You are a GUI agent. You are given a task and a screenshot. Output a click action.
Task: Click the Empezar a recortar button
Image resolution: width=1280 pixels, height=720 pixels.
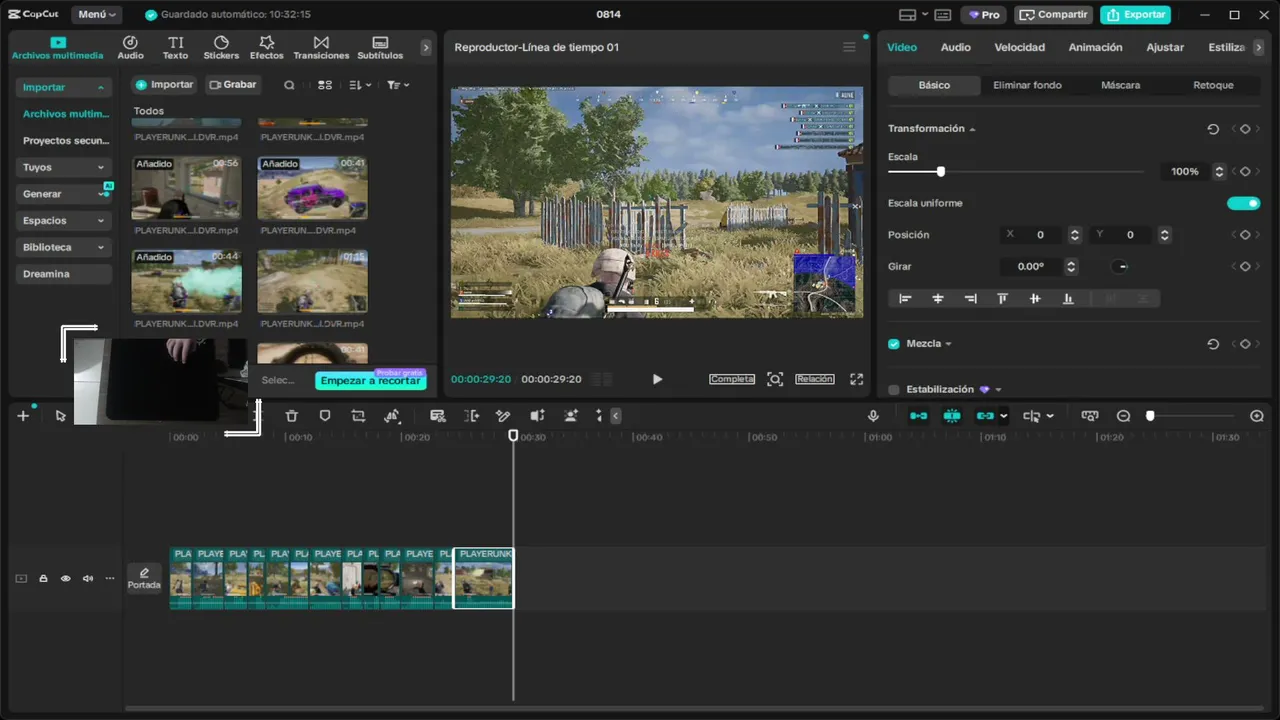tap(371, 380)
